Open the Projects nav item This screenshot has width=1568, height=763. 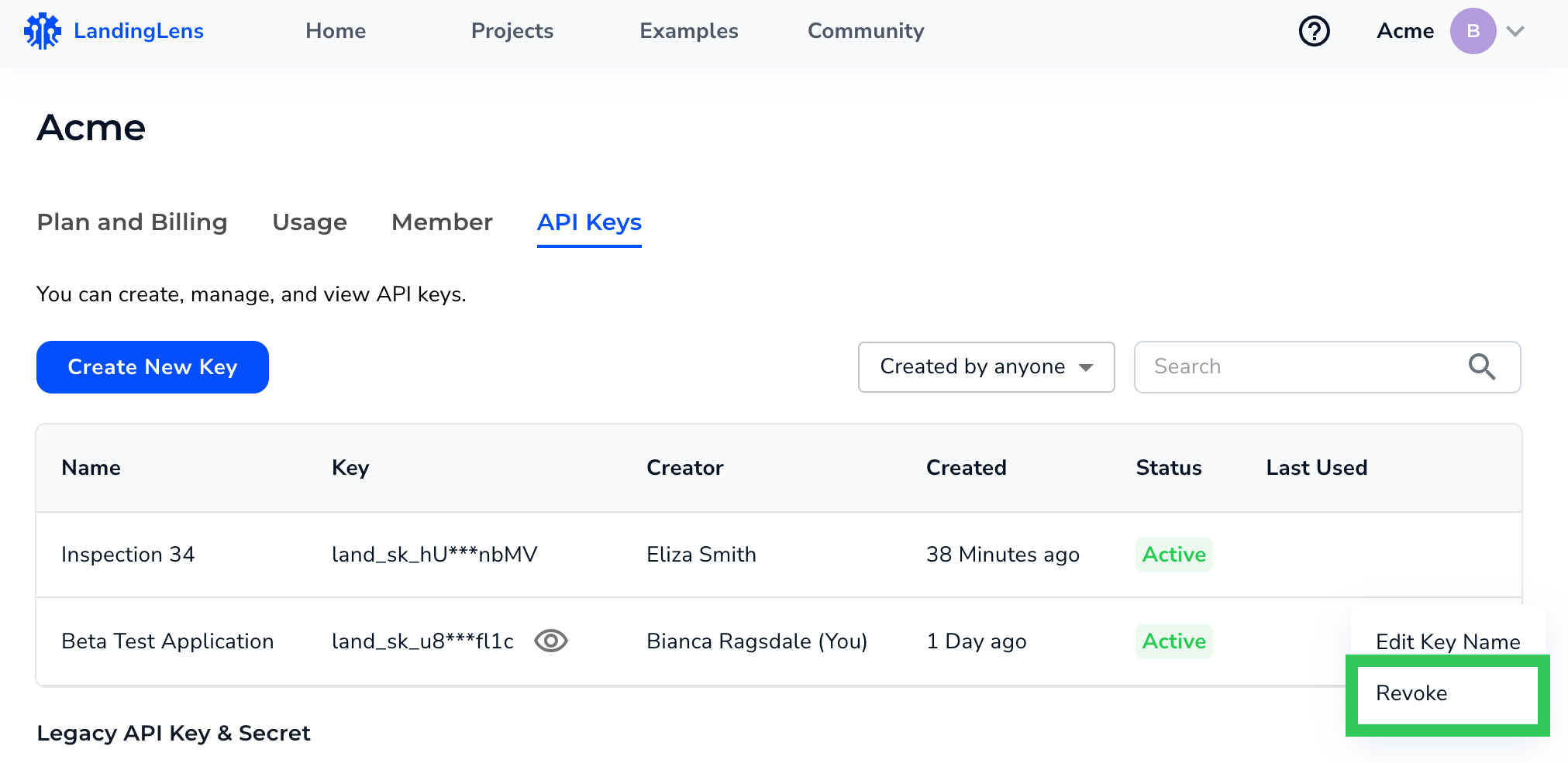(512, 31)
